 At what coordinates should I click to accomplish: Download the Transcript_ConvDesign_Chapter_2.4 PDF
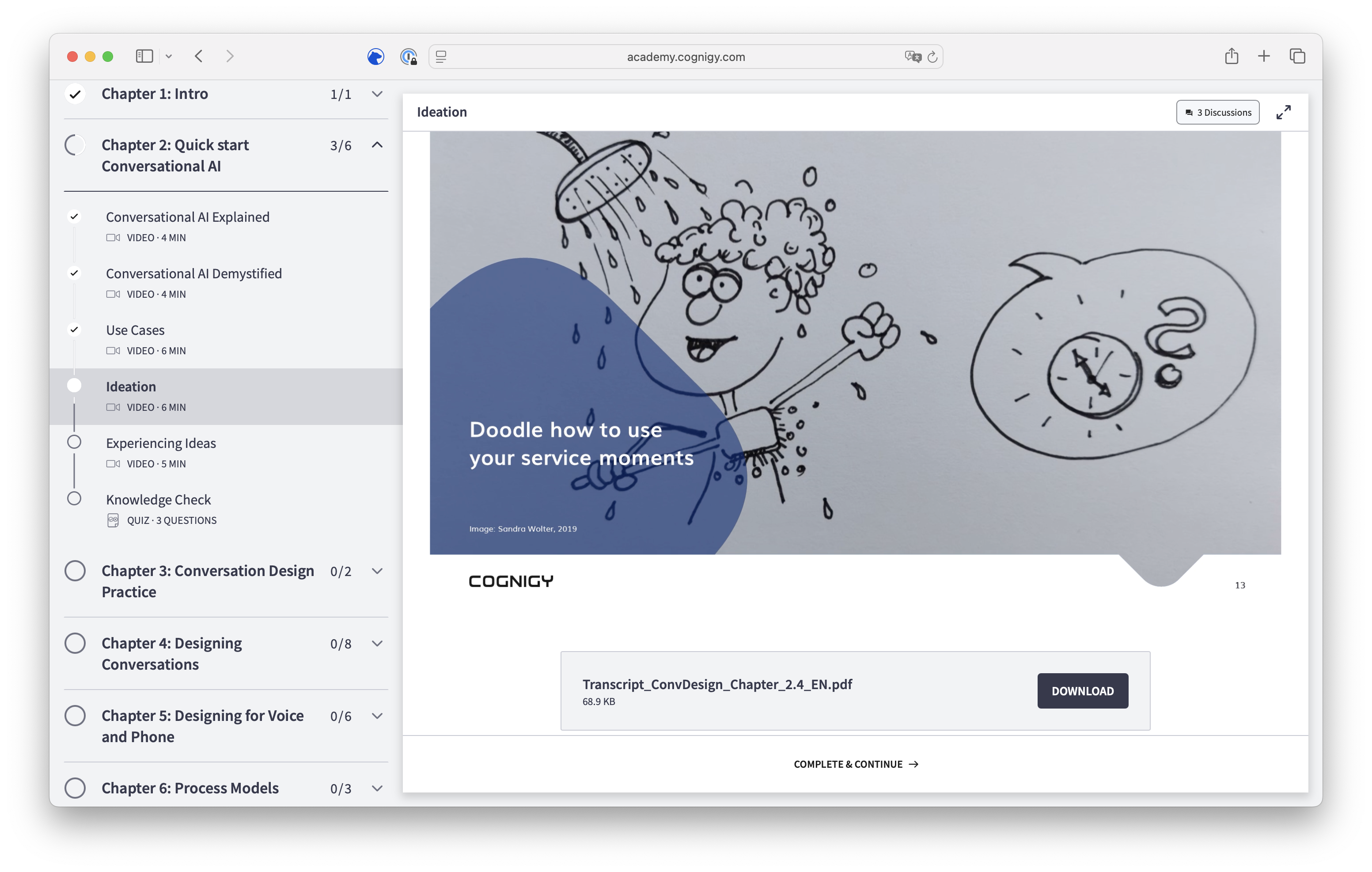pos(1083,691)
